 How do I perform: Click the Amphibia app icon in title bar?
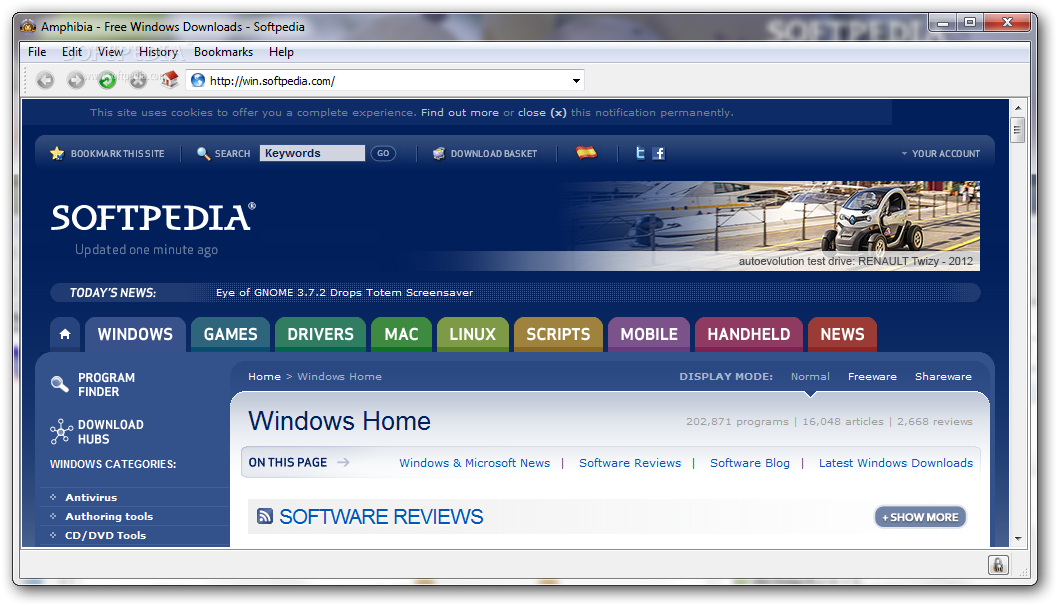pos(28,26)
